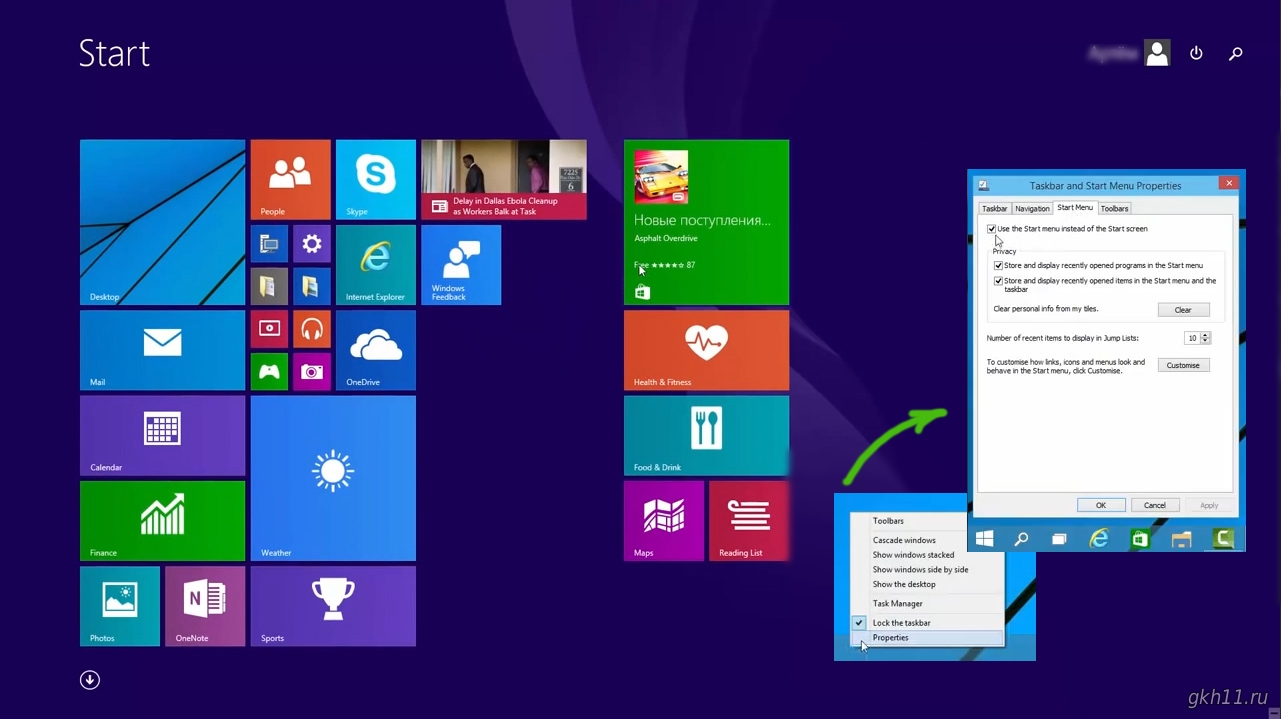Open the news tile about Dallas Ebola
This screenshot has width=1281, height=719.
coord(504,180)
